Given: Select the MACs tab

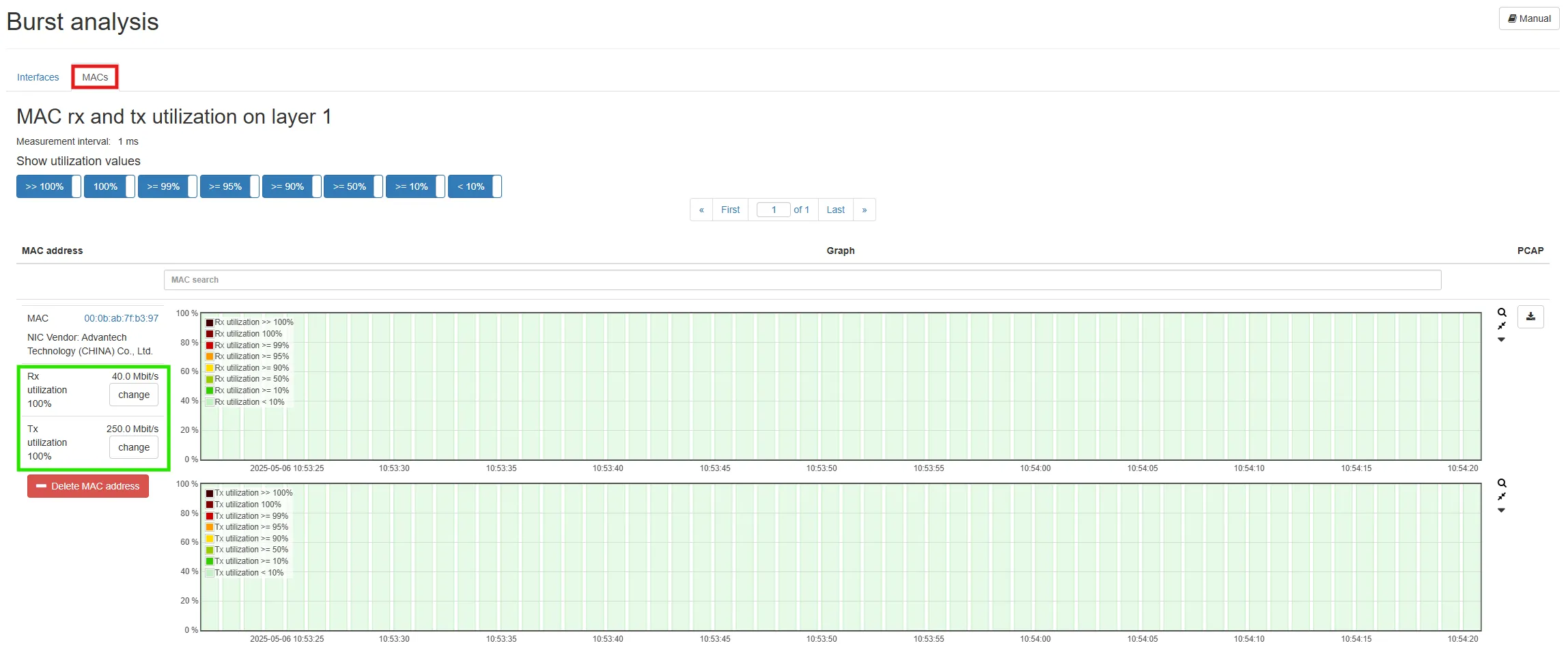Looking at the screenshot, I should pos(95,77).
